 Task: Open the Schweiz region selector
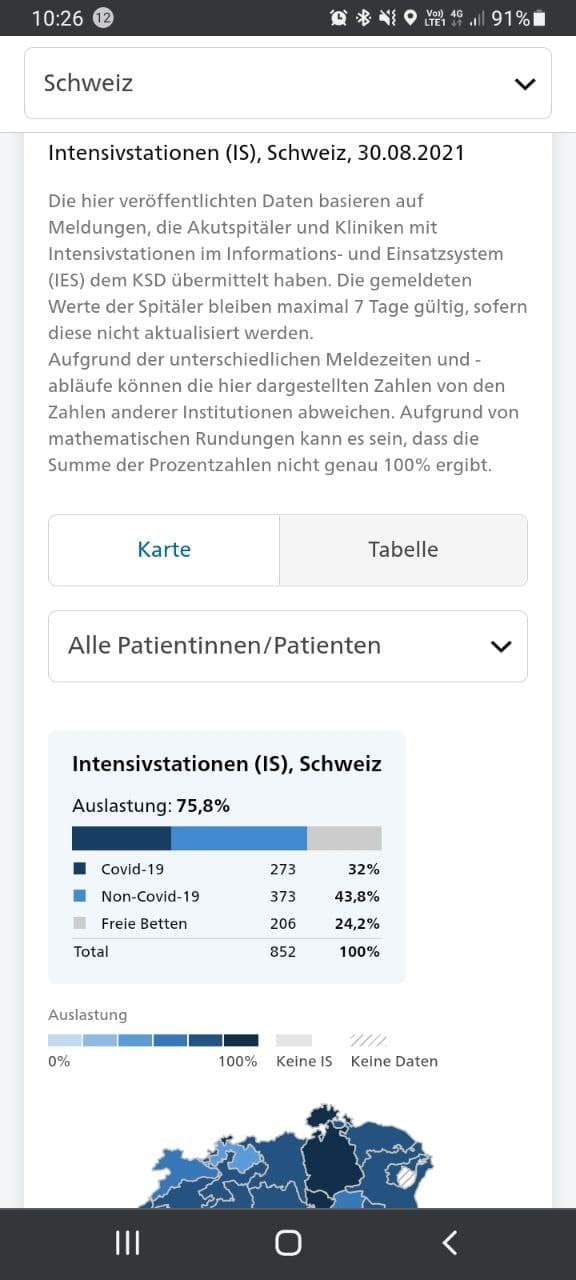coord(287,83)
